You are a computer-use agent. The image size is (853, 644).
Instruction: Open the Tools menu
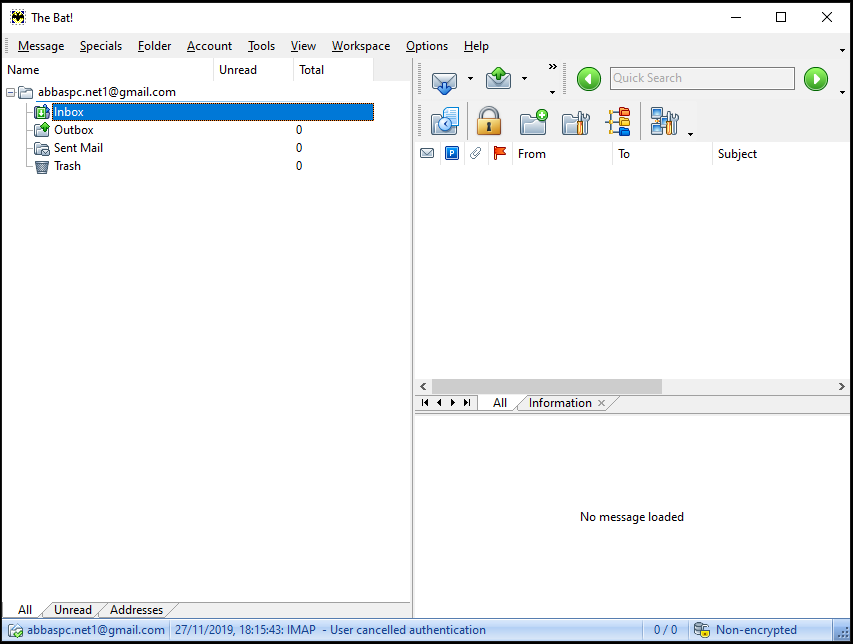(x=261, y=46)
